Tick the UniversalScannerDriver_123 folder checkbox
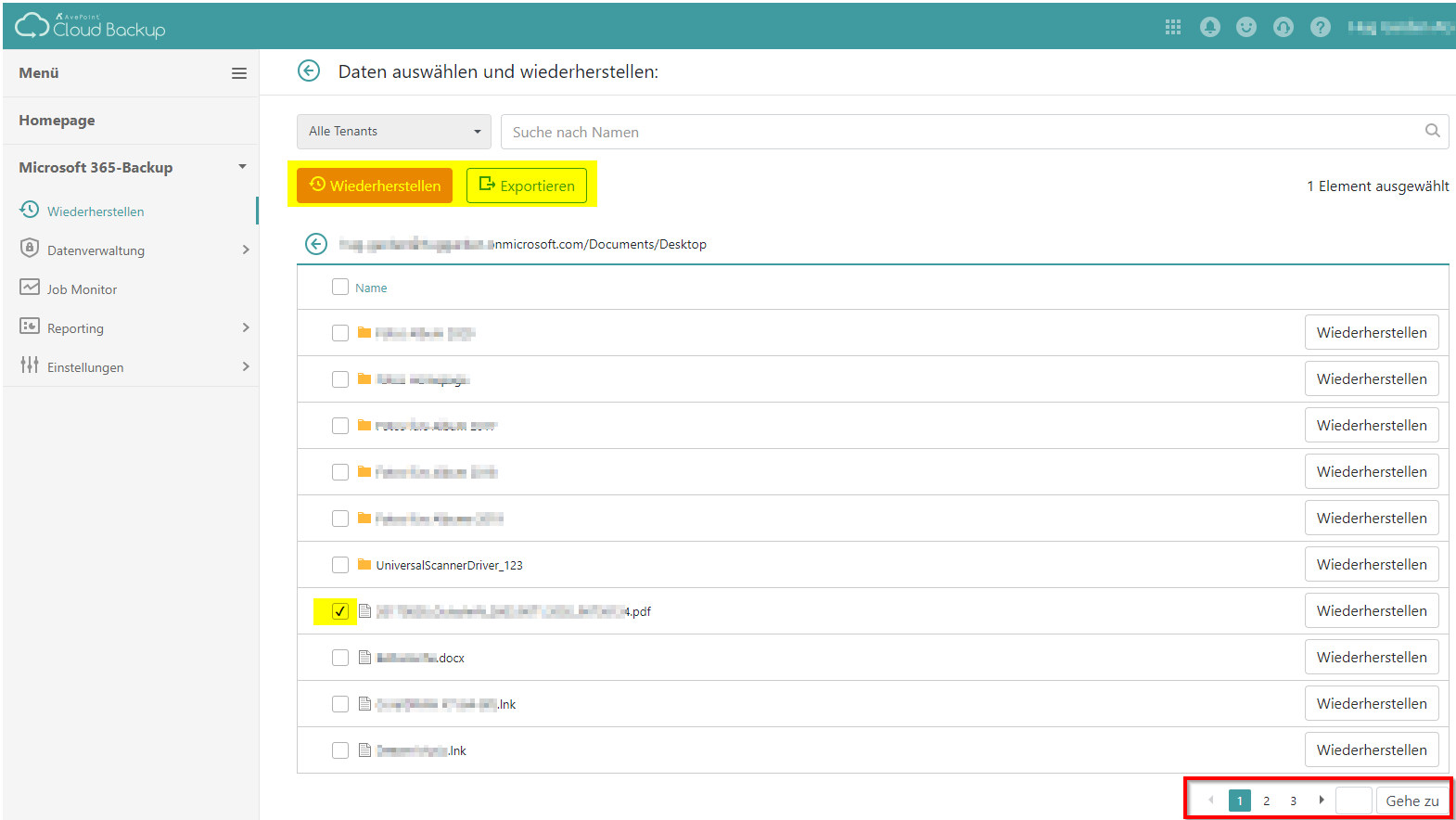Image resolution: width=1456 pixels, height=820 pixels. [x=340, y=565]
